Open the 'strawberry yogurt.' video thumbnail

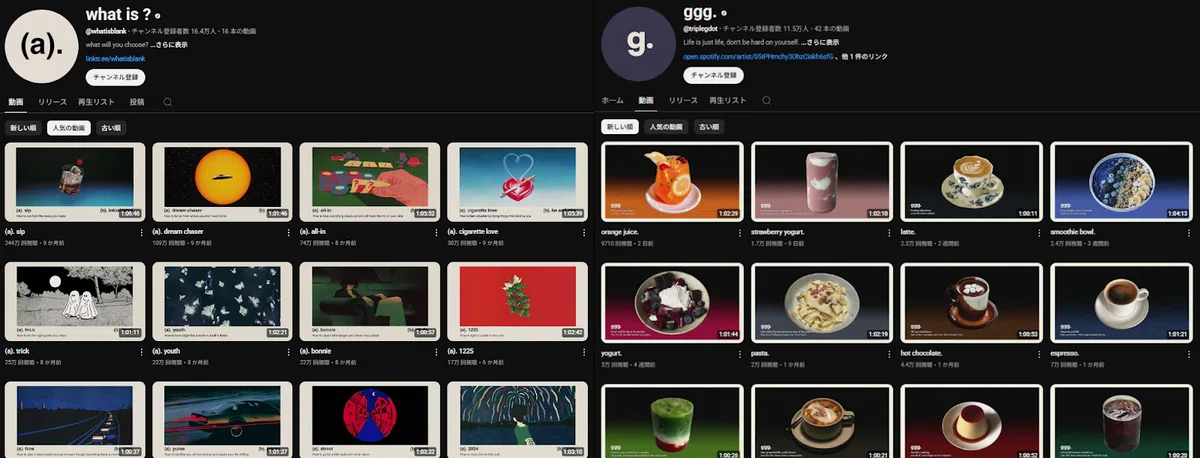point(821,182)
